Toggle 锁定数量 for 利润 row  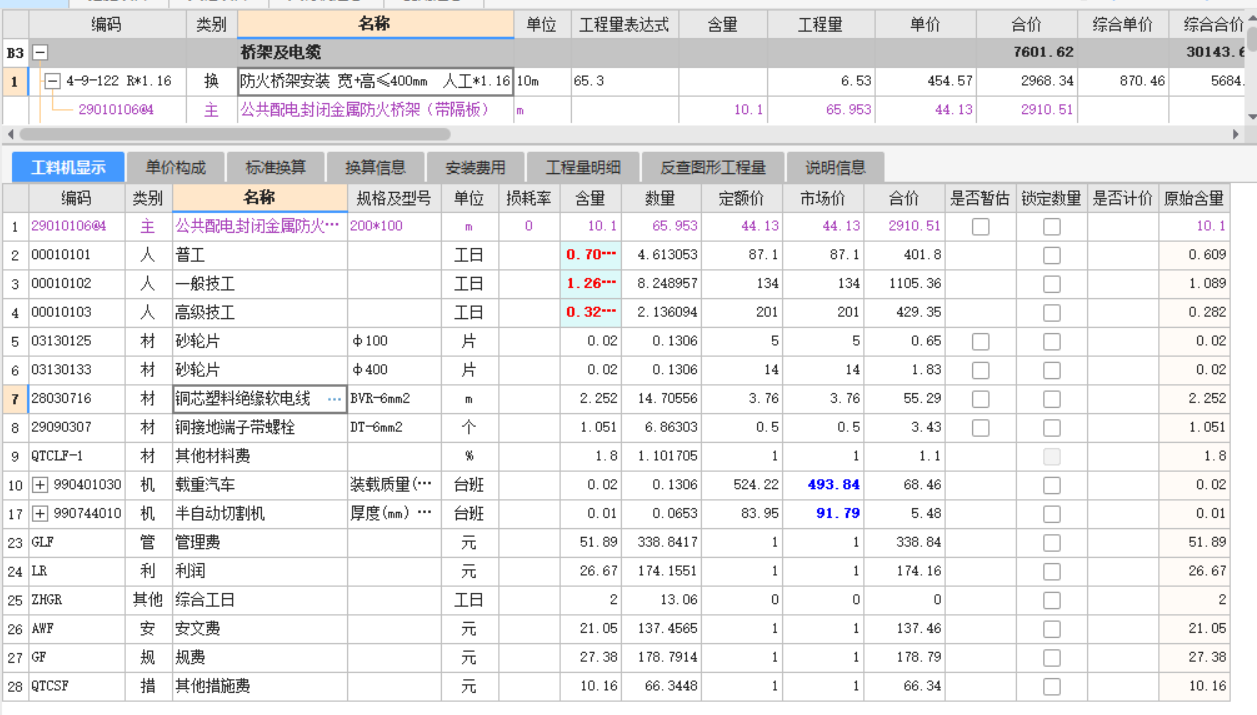point(1052,572)
